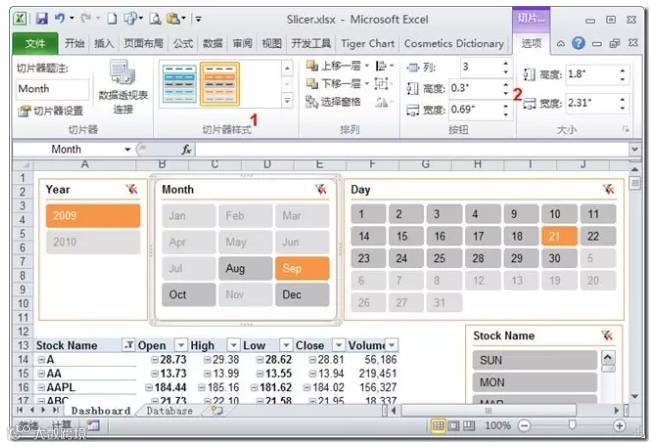Image resolution: width=651 pixels, height=447 pixels.
Task: Toggle Oct in Month slicer
Action: [x=189, y=295]
